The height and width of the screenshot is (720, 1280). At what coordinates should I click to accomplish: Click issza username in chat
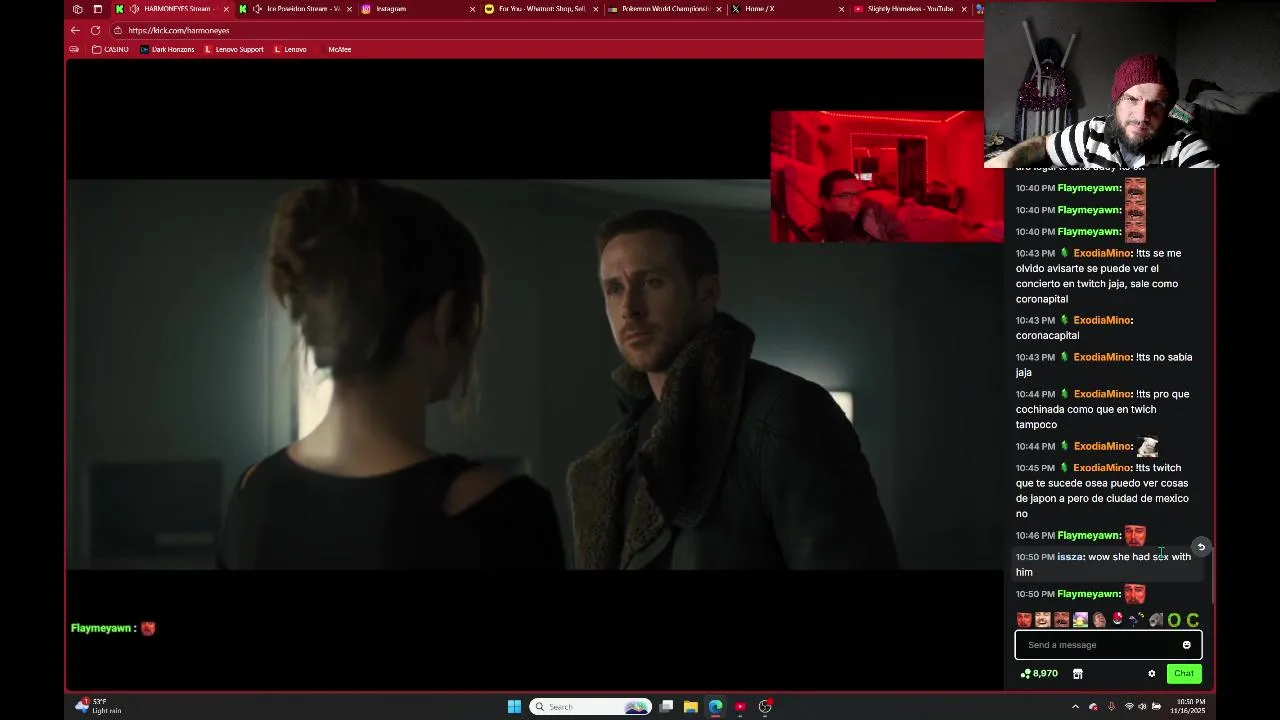(x=1070, y=557)
